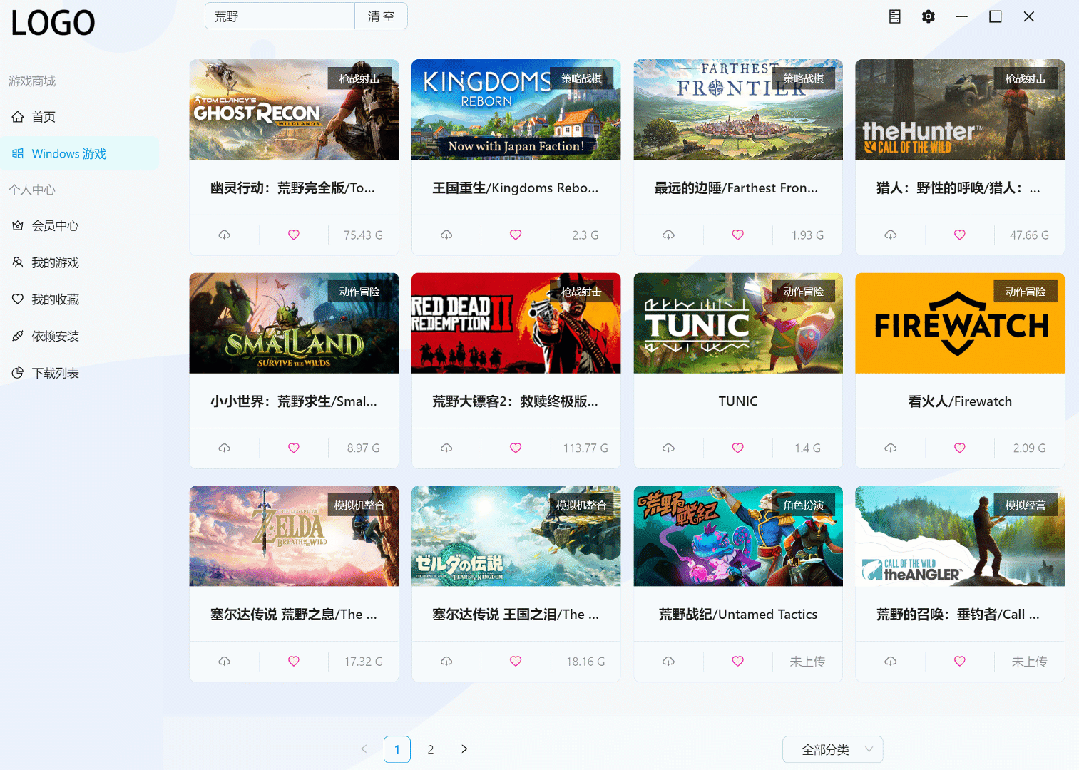Screen dimensions: 1079x770
Task: Download TUNIC using its cloud icon
Action: 668,448
